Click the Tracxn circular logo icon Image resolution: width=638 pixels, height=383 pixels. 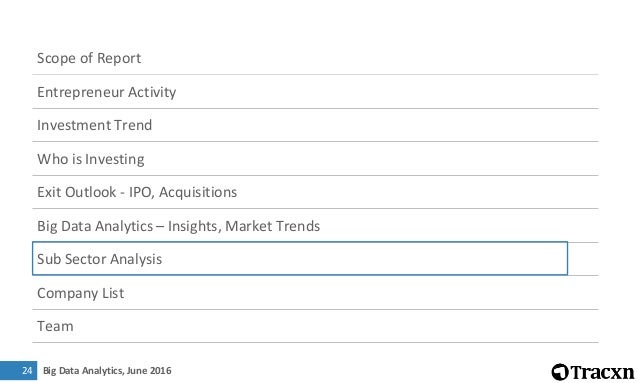[560, 372]
